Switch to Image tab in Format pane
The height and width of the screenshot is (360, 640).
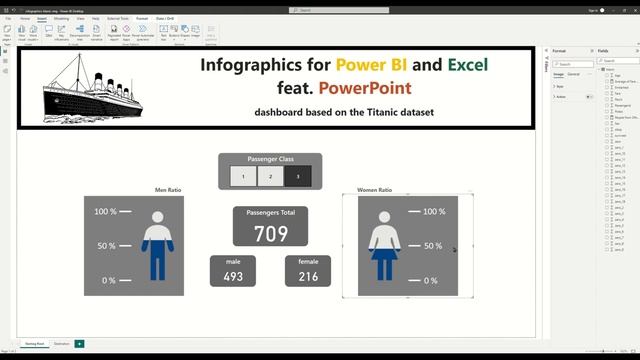click(558, 74)
